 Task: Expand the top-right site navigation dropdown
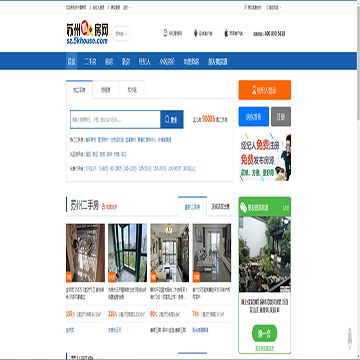click(274, 7)
